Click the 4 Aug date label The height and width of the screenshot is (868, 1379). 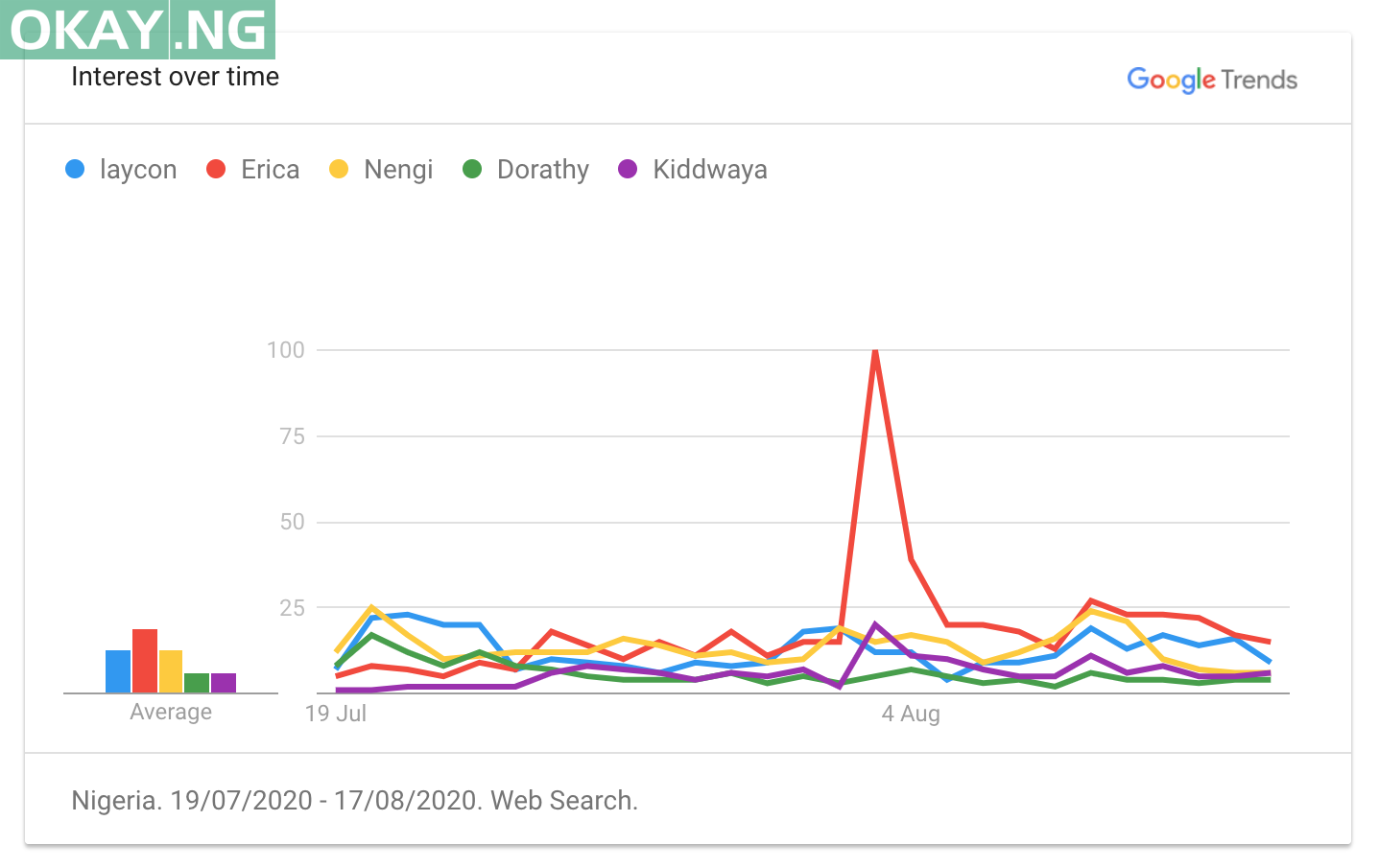pyautogui.click(x=911, y=714)
